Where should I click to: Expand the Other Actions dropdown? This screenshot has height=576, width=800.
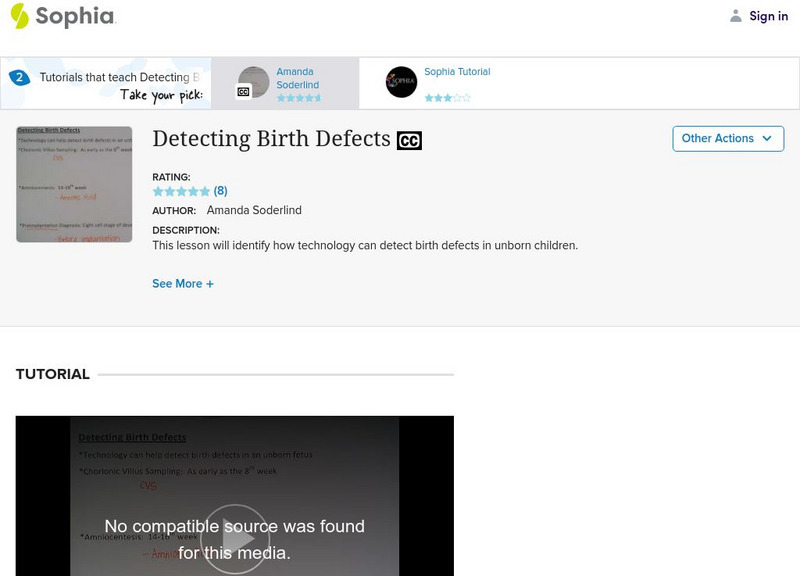tap(728, 139)
